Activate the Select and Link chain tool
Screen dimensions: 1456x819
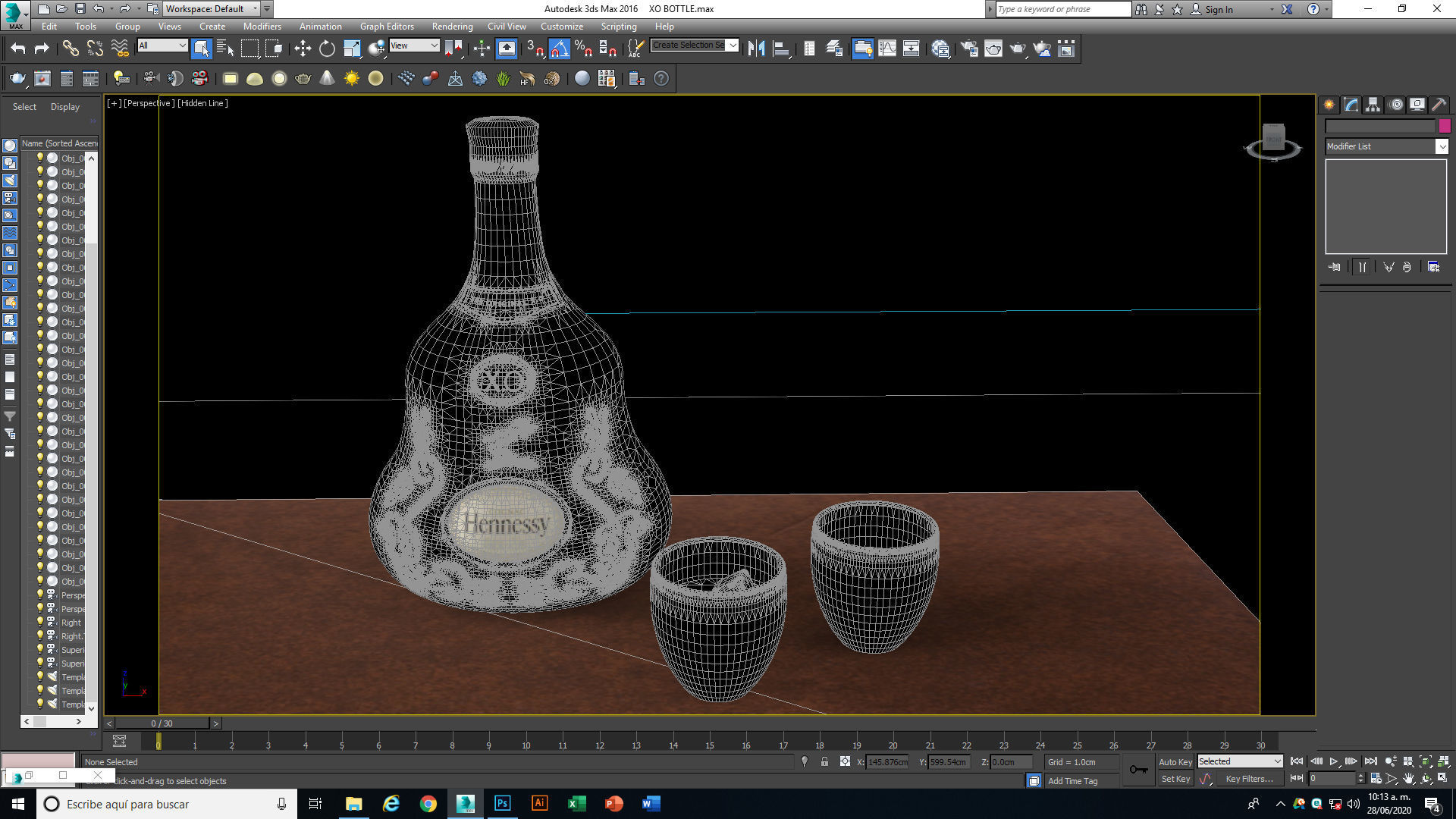71,49
